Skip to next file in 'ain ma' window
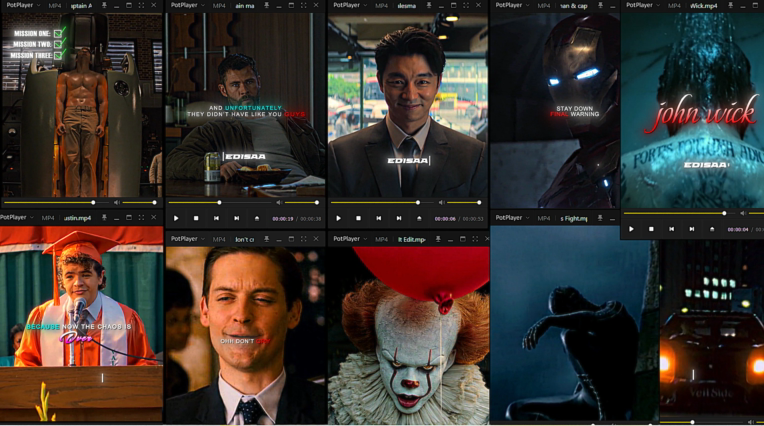Image resolution: width=764 pixels, height=426 pixels. click(x=236, y=218)
